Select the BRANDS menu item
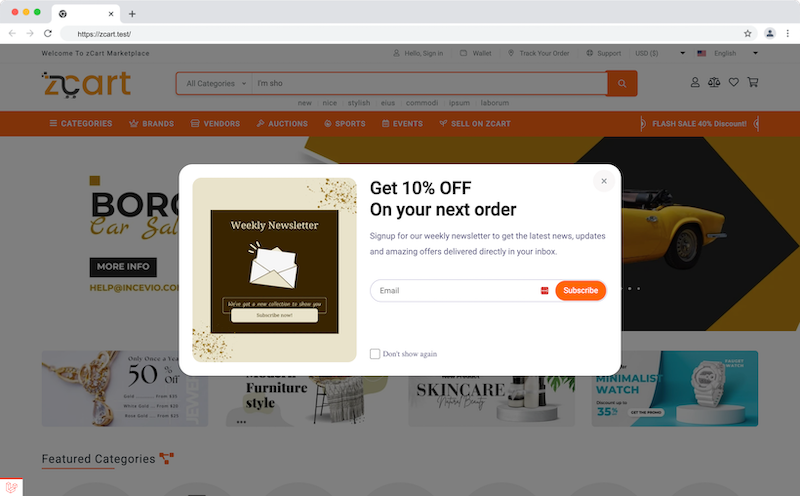 152,123
